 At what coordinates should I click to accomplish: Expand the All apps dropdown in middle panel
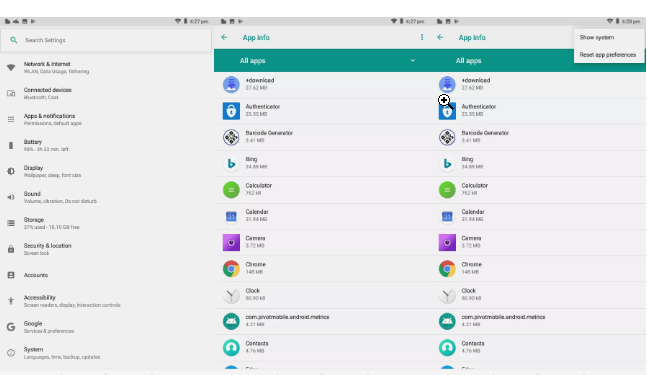413,61
